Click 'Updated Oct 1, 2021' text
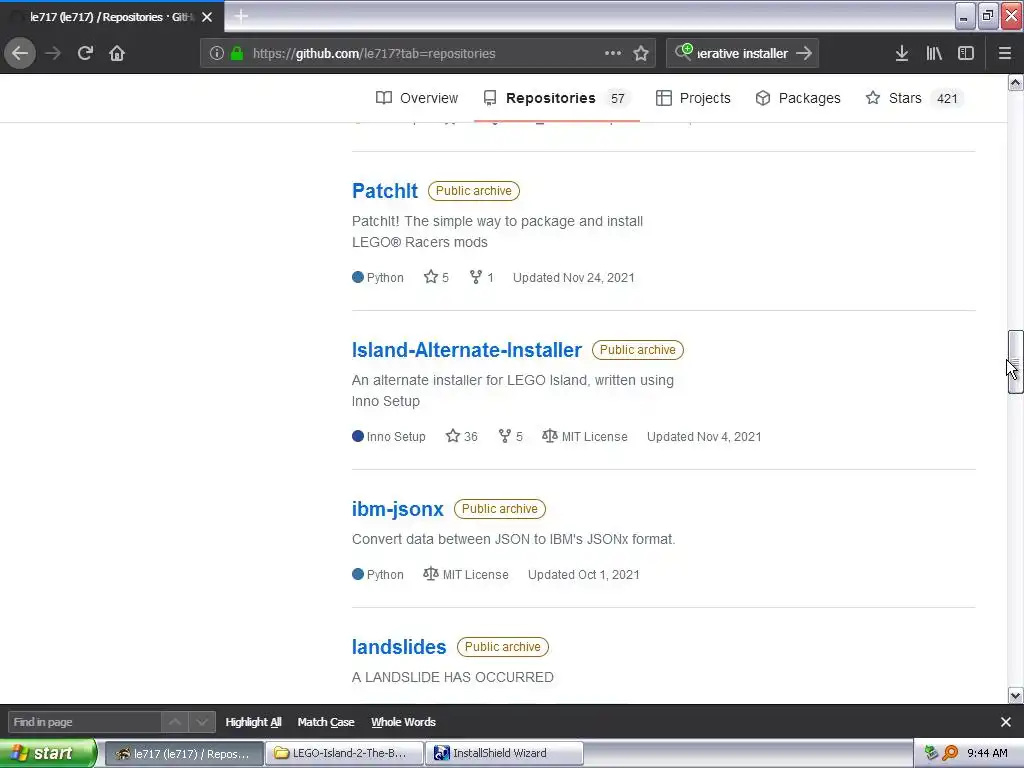The width and height of the screenshot is (1024, 768). click(x=583, y=575)
